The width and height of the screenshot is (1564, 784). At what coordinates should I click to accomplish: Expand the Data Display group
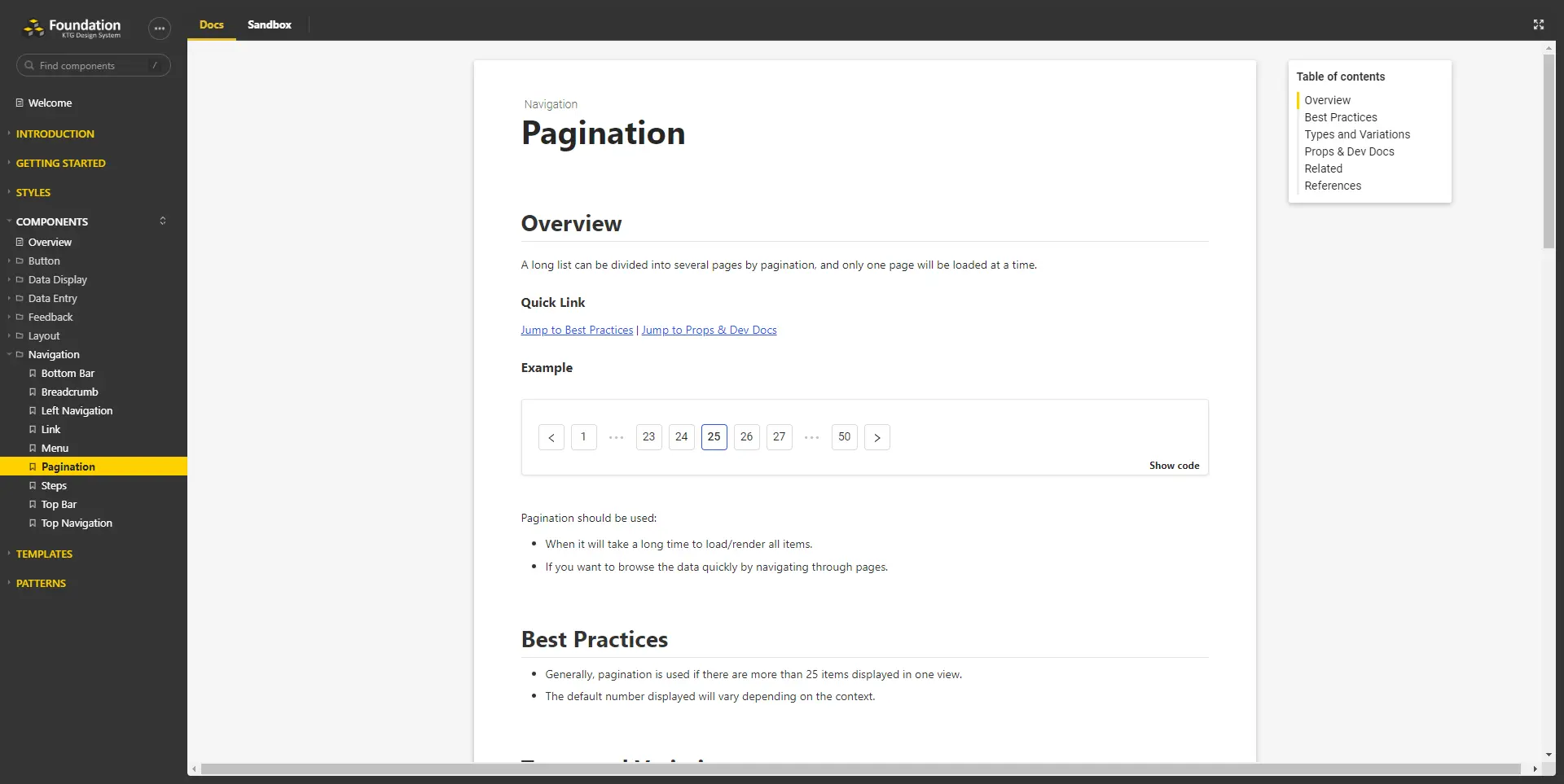tap(9, 279)
